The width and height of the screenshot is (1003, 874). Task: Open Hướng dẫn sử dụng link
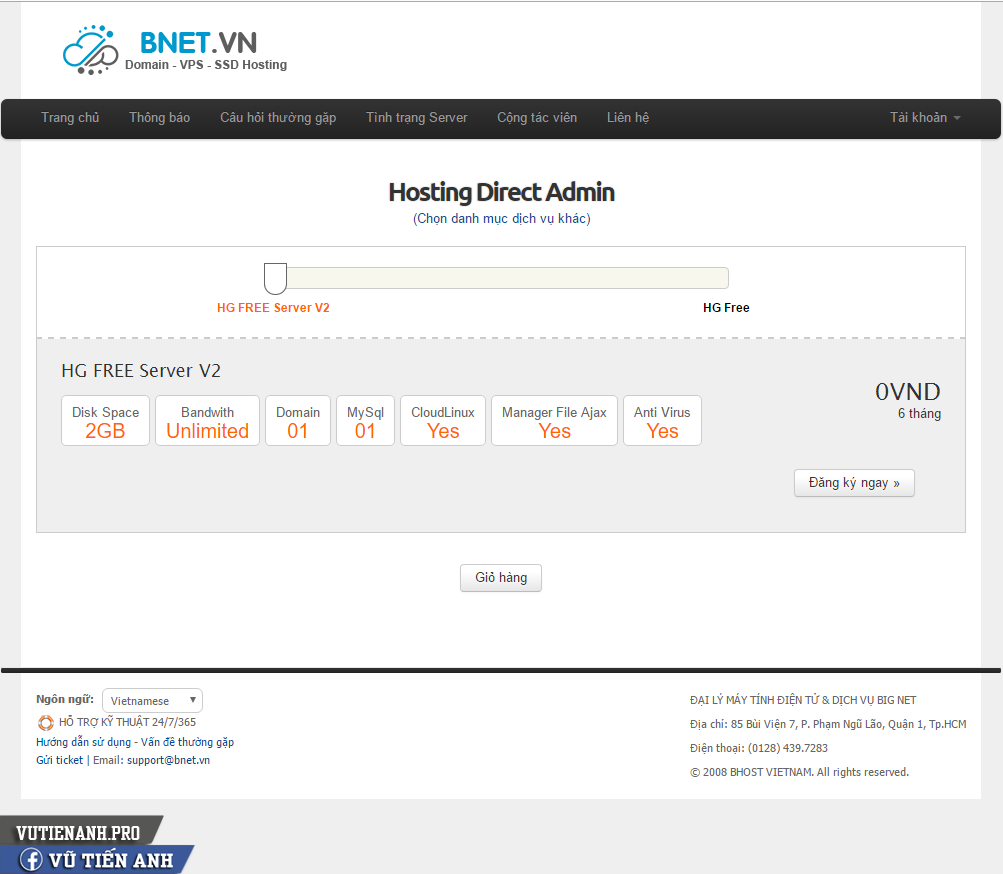point(83,742)
